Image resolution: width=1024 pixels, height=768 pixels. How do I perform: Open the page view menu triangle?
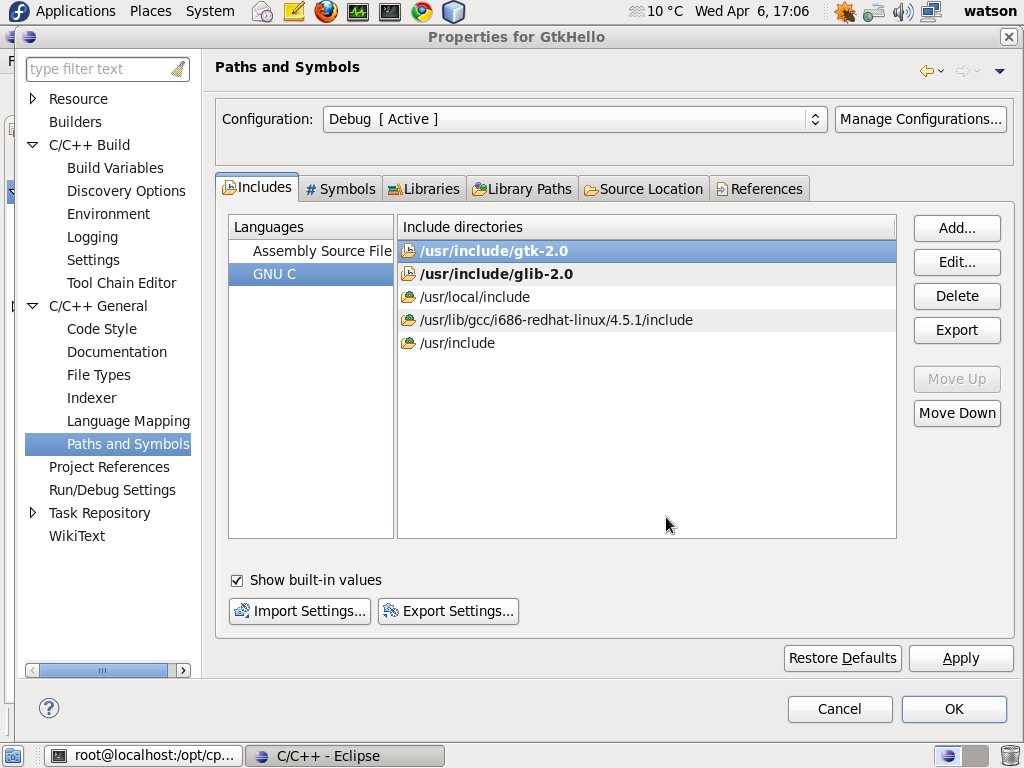(x=999, y=71)
